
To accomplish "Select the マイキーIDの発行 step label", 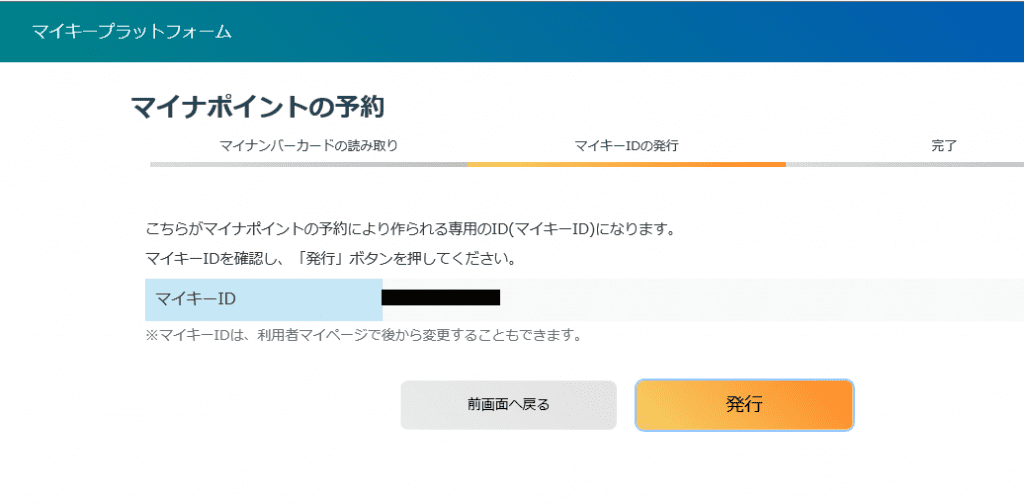I will tap(626, 146).
